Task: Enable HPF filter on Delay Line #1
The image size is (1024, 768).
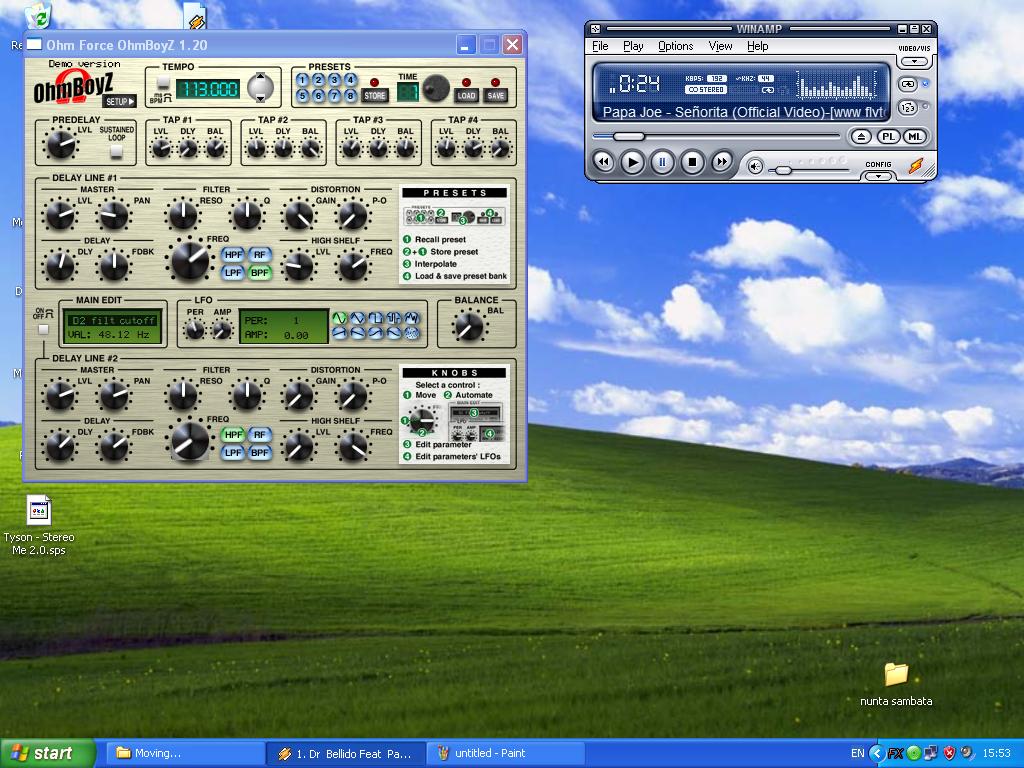Action: click(233, 255)
